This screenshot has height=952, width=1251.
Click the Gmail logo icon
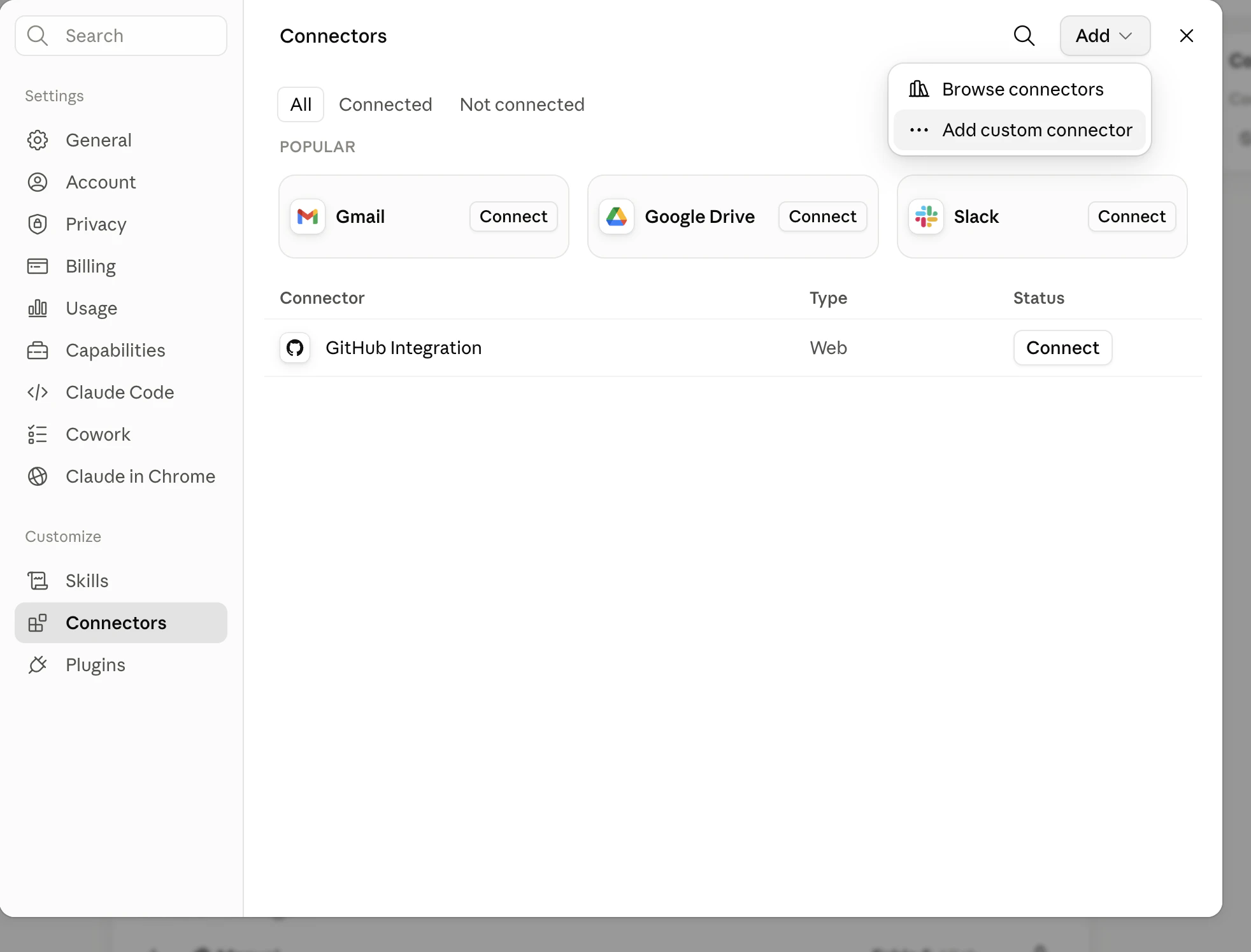(308, 217)
